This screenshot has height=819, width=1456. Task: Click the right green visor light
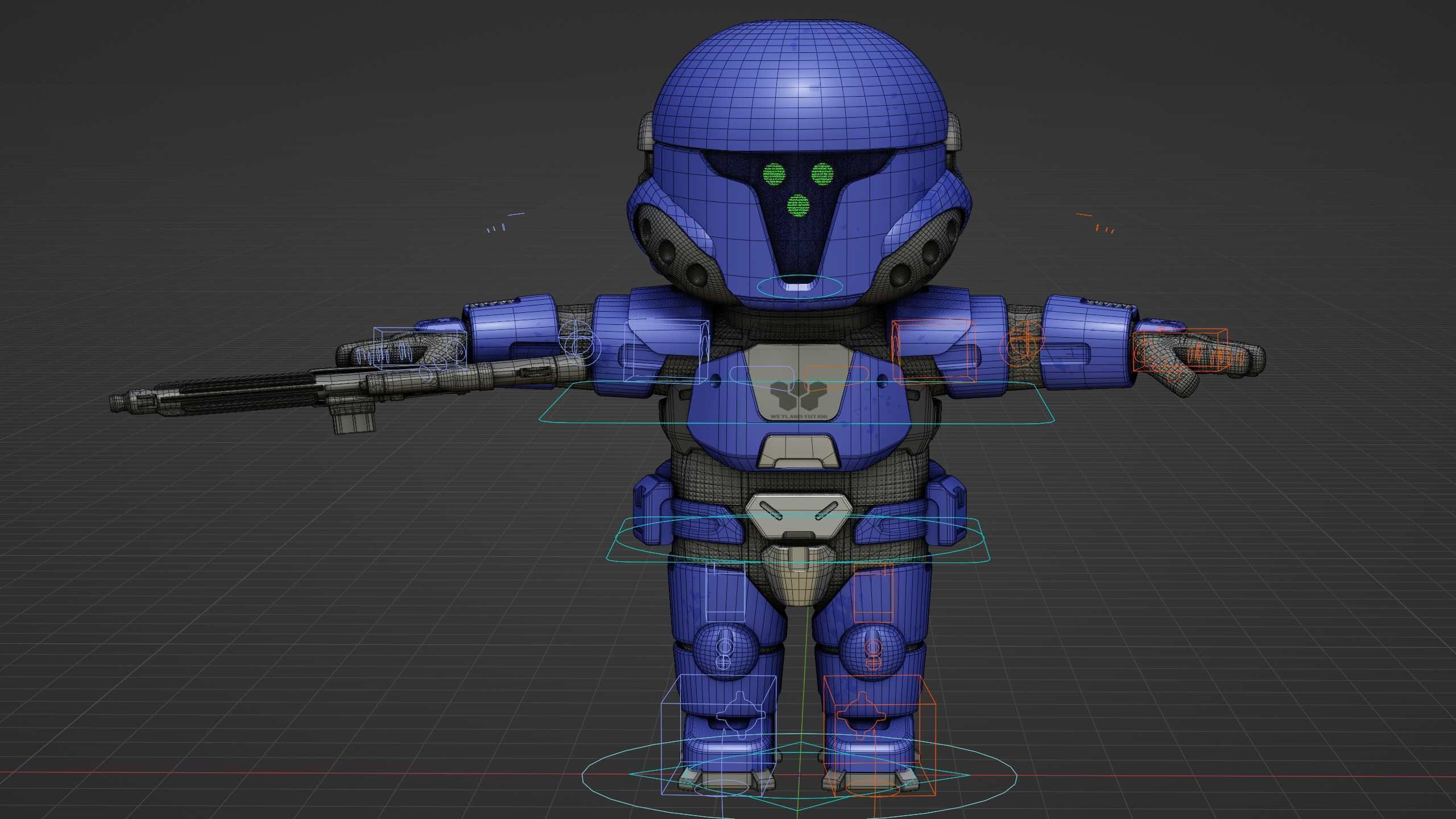coord(822,173)
